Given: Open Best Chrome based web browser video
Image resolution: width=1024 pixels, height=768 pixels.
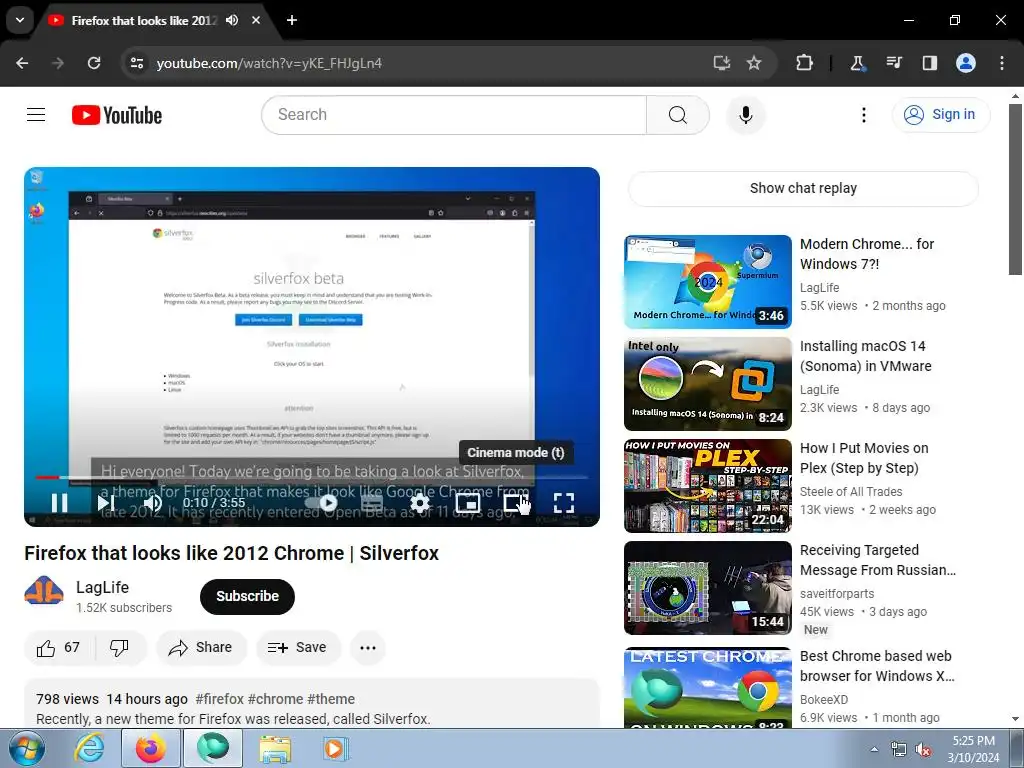Looking at the screenshot, I should [x=877, y=666].
